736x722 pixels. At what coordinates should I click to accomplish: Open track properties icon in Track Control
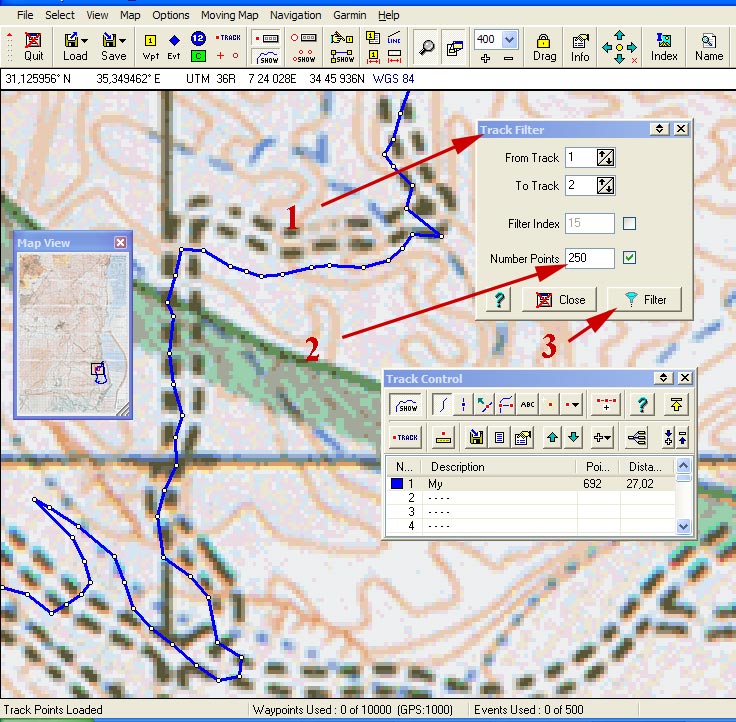pos(522,438)
